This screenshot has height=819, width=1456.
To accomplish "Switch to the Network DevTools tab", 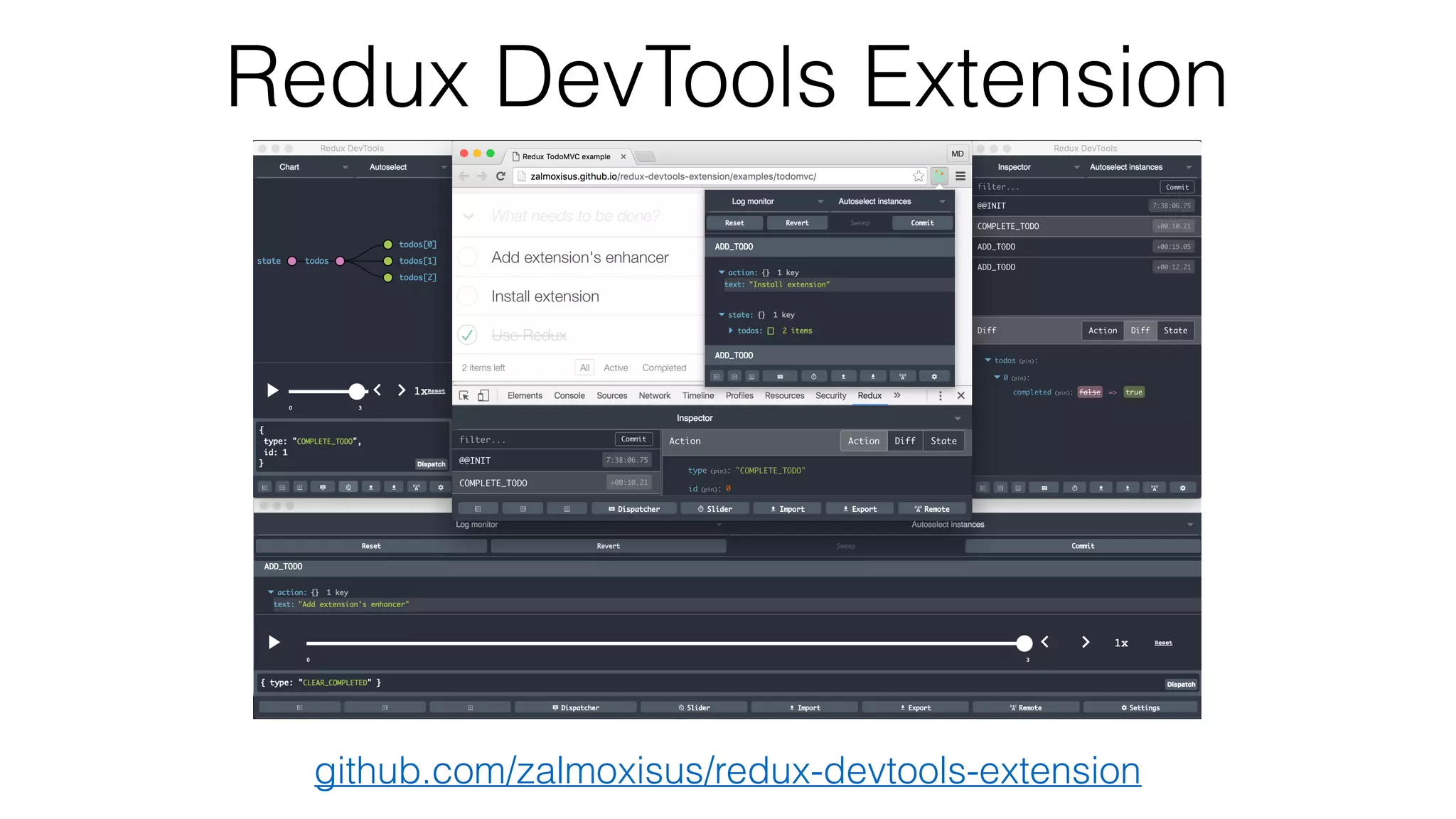I will pyautogui.click(x=654, y=395).
